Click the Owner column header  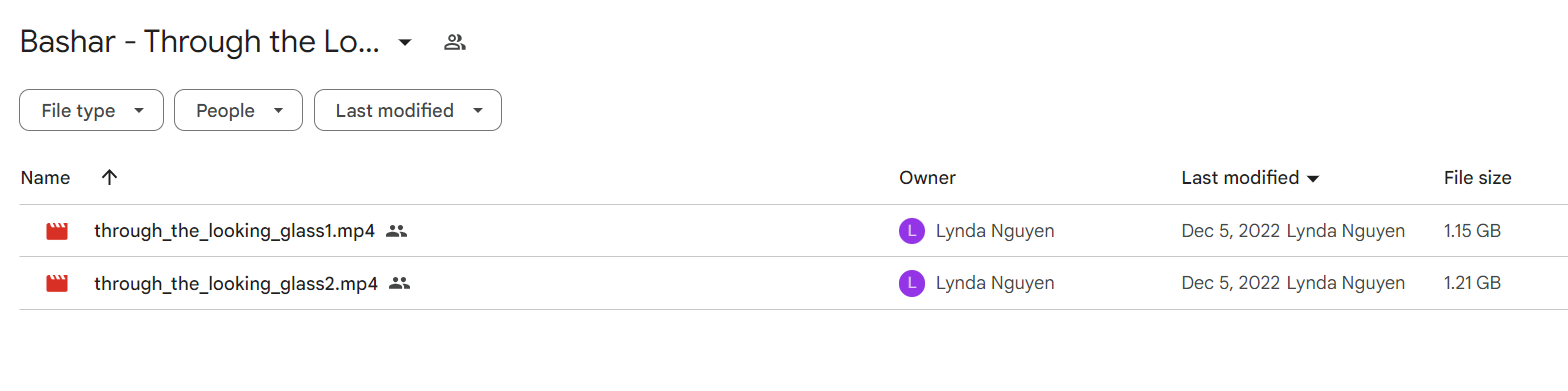pyautogui.click(x=927, y=178)
